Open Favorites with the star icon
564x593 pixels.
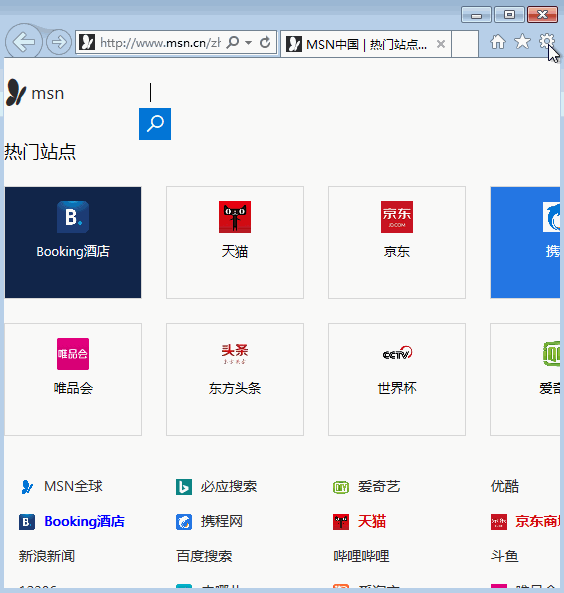click(522, 42)
